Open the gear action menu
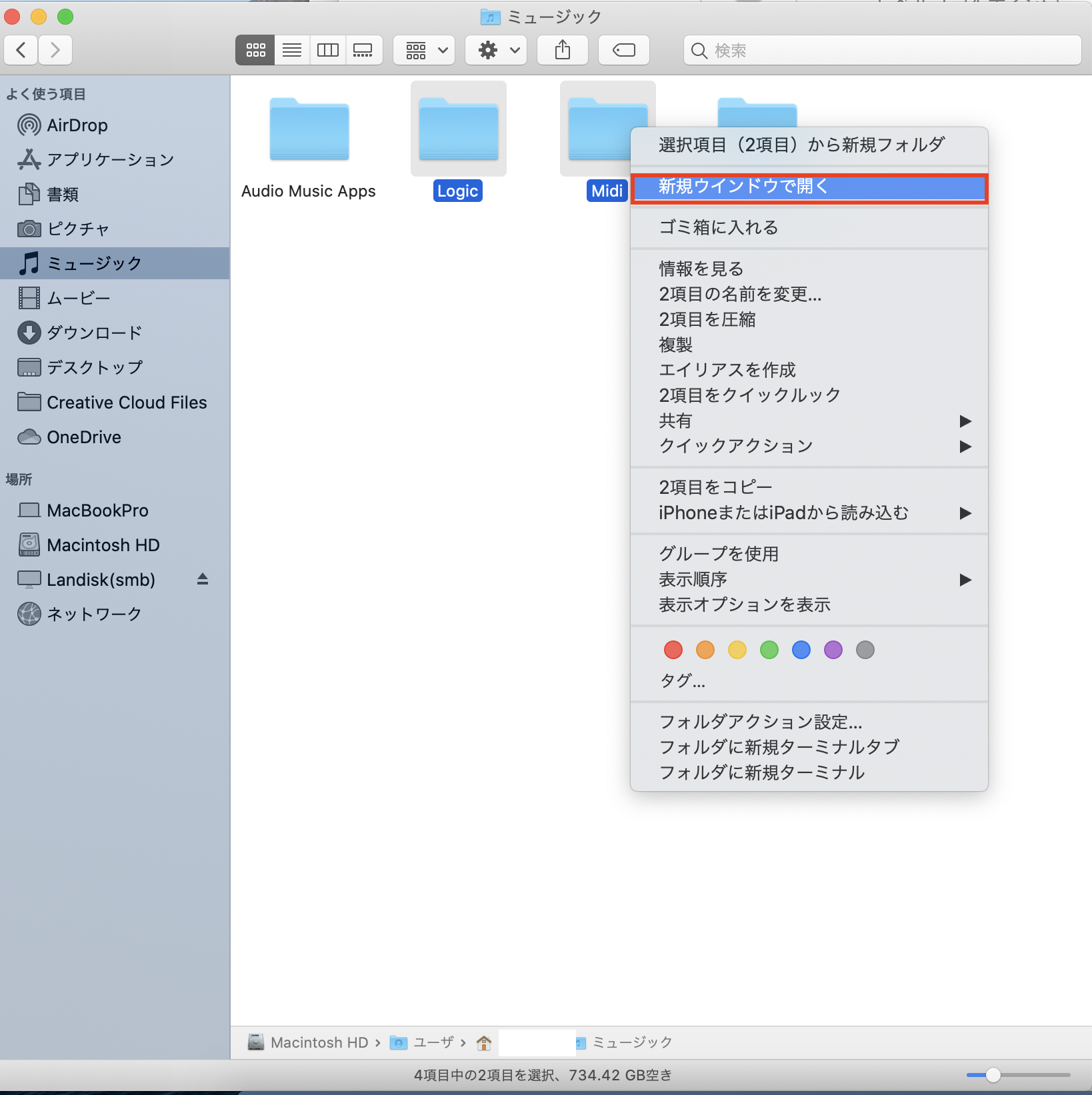1092x1095 pixels. pos(496,50)
